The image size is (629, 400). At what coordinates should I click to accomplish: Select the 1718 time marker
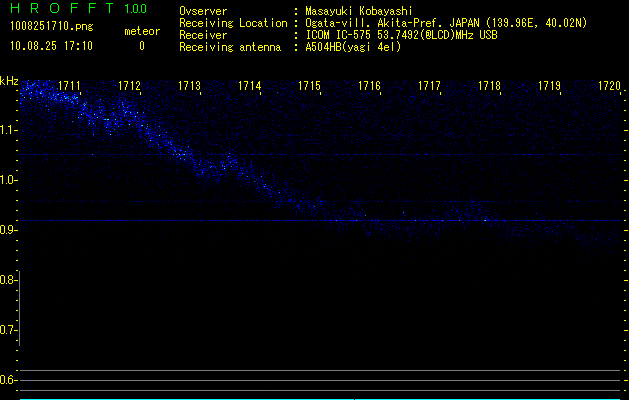click(x=489, y=87)
